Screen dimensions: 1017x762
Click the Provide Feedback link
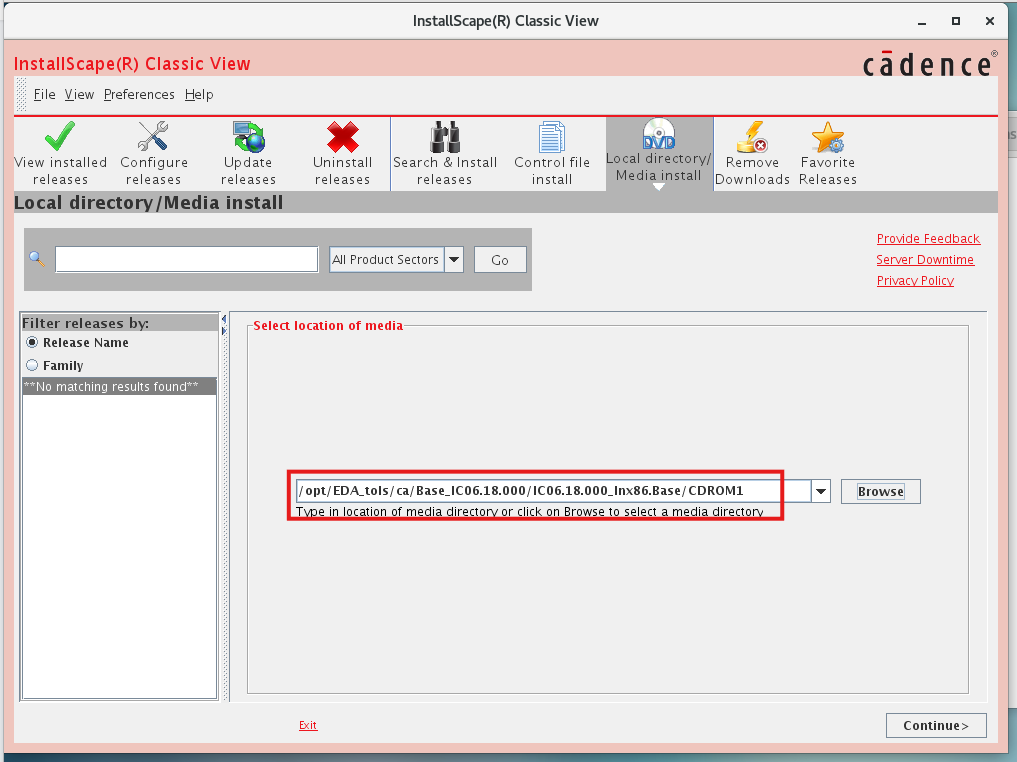point(928,239)
